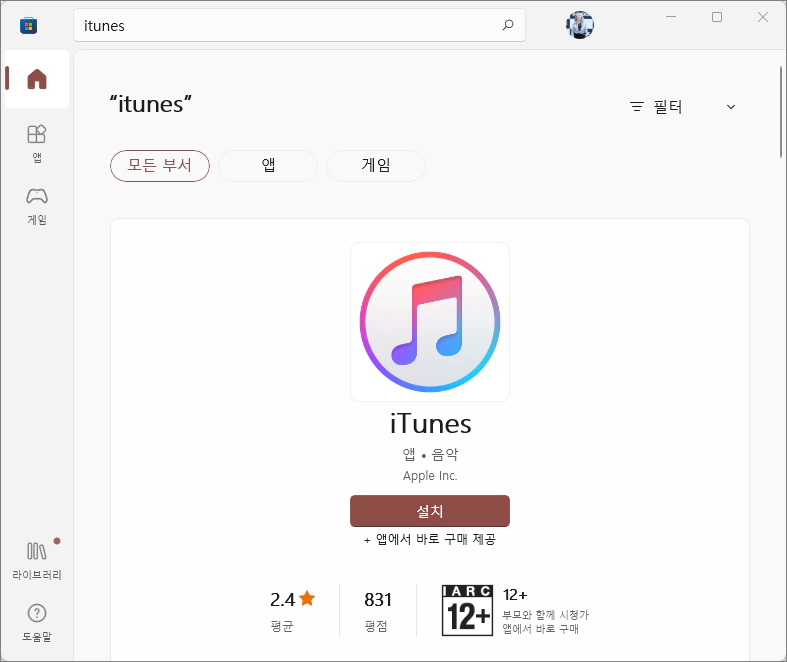787x662 pixels.
Task: Open the Apps (앱) sidebar section
Action: coord(37,144)
